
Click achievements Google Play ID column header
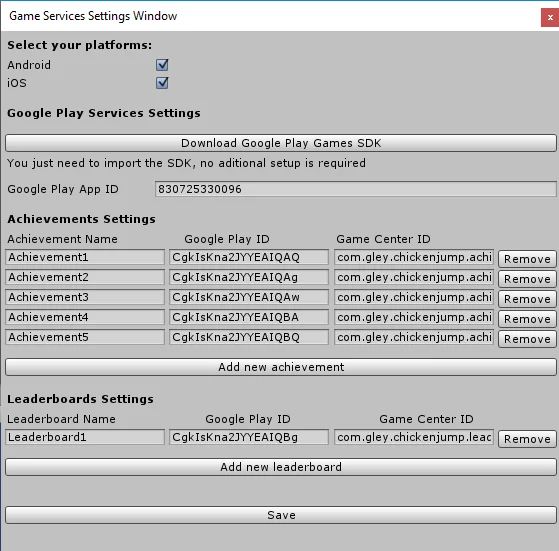(x=227, y=239)
